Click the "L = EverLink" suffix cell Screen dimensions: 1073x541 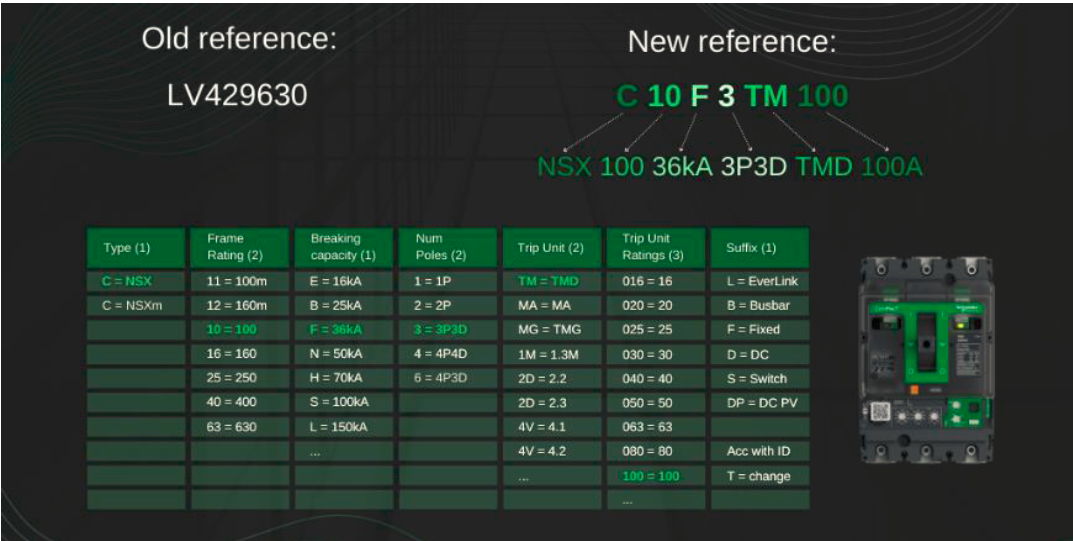[760, 281]
